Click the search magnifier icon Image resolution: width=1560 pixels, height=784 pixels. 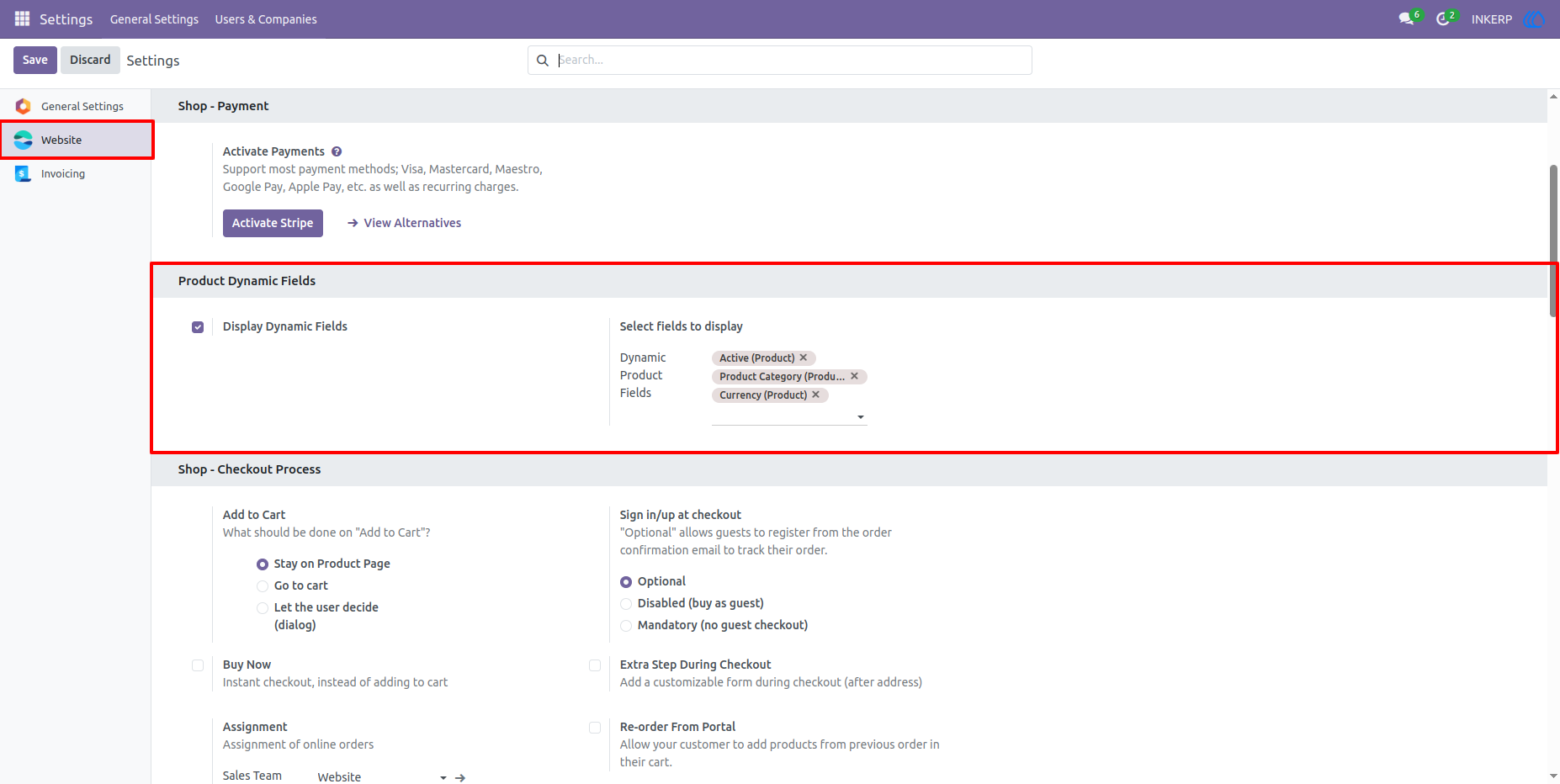pos(543,61)
